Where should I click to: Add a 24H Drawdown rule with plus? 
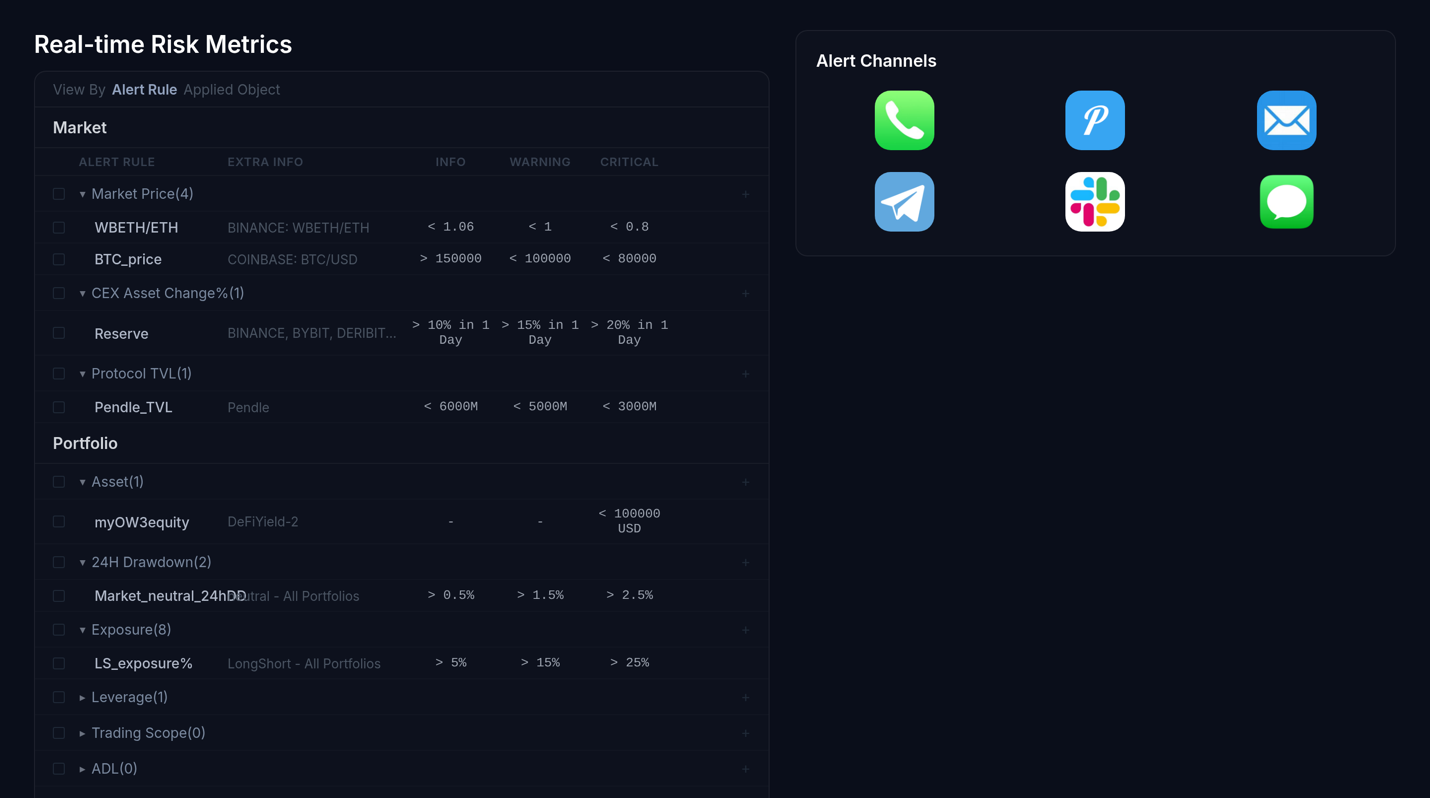[745, 562]
